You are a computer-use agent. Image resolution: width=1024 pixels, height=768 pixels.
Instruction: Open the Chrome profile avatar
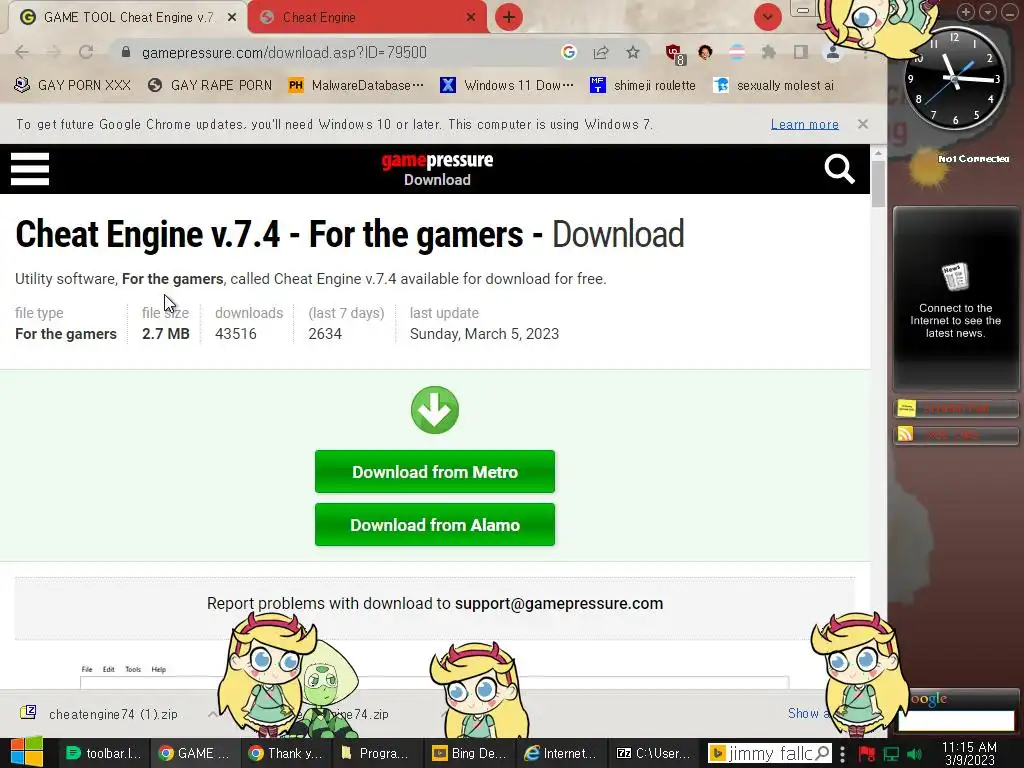(833, 53)
